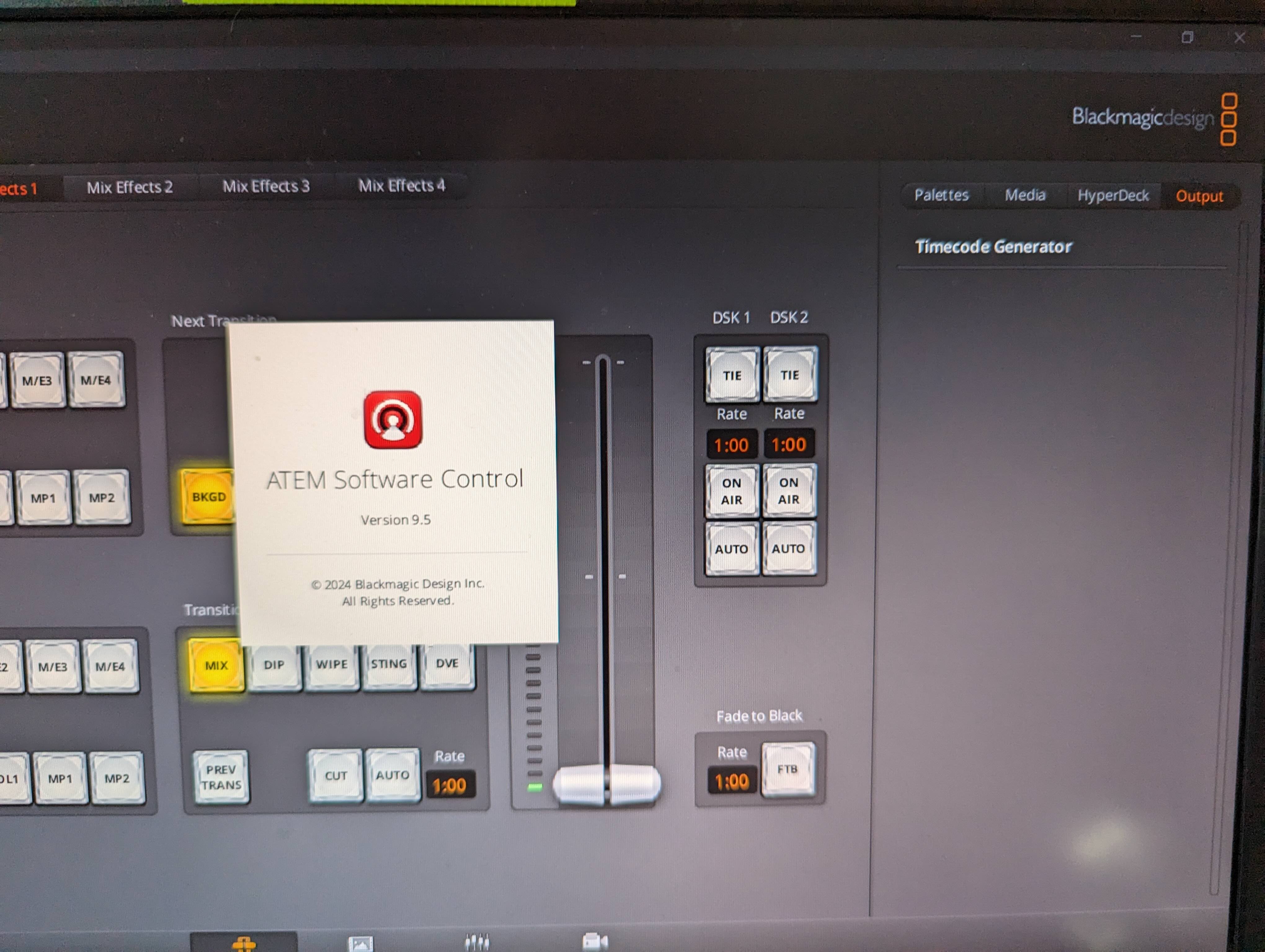
Task: Select M/E3 on the Program bus
Action: click(x=37, y=381)
